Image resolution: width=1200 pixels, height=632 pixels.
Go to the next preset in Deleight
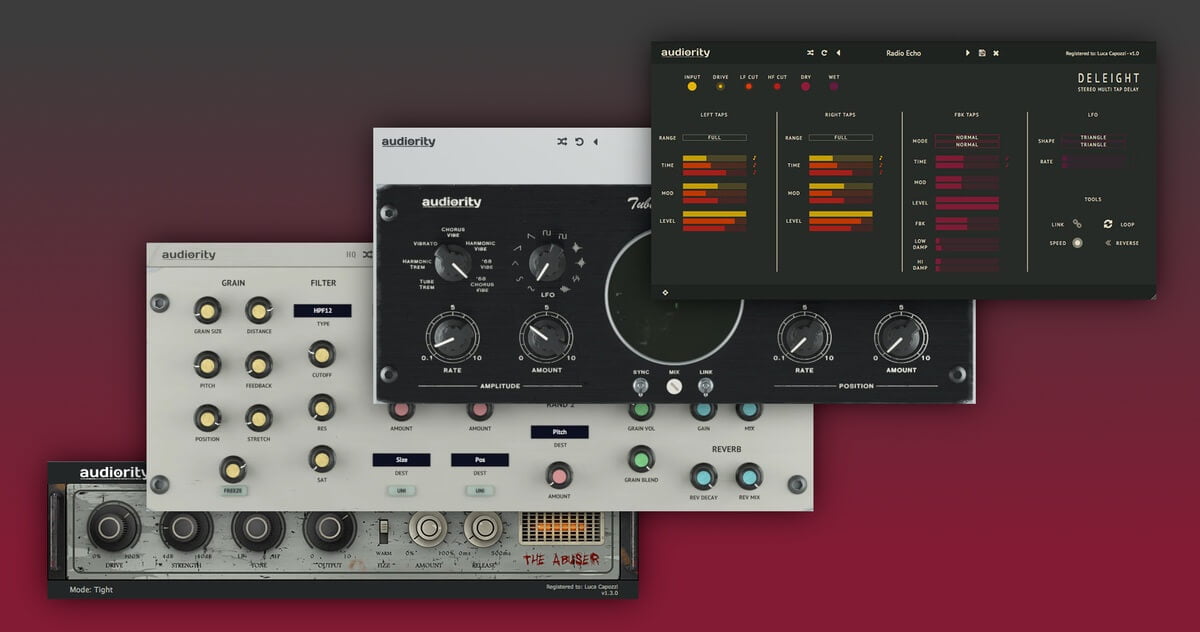[x=967, y=53]
